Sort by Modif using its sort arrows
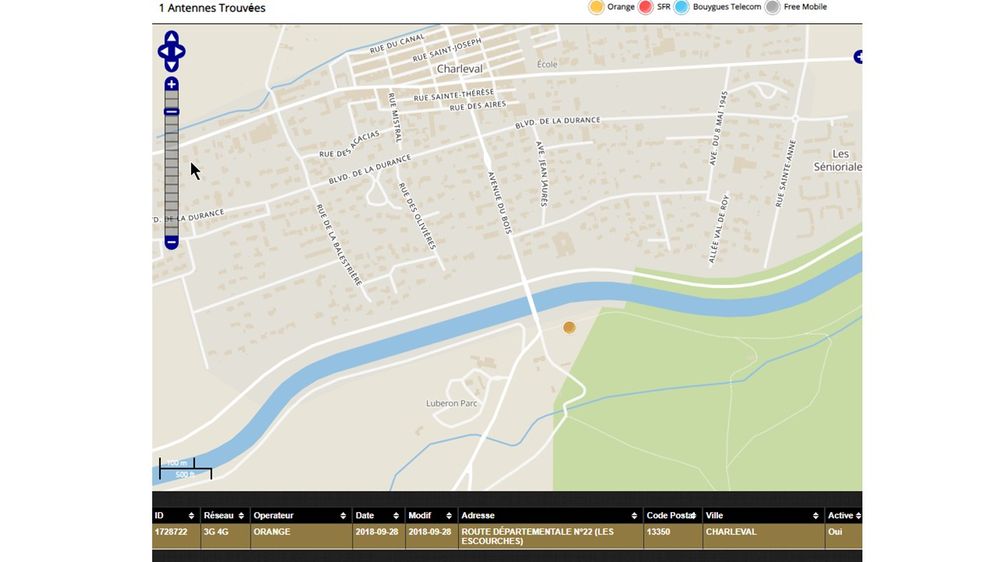The image size is (999, 562). click(x=449, y=515)
